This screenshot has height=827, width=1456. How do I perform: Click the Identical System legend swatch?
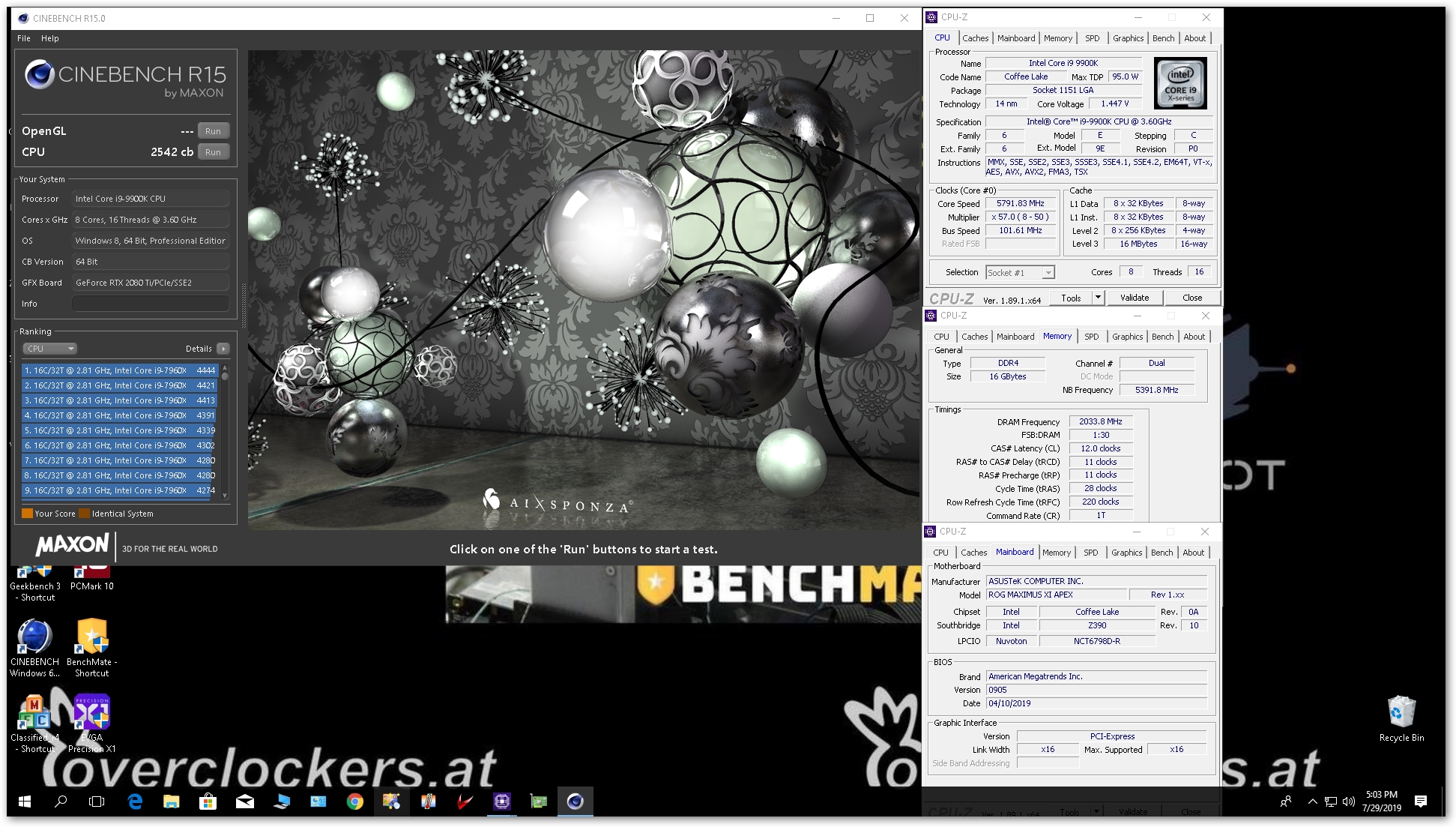coord(85,514)
